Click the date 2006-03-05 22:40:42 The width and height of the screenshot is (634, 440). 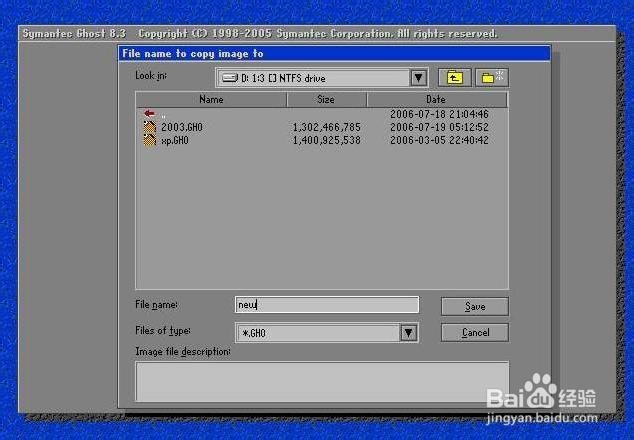pos(440,140)
